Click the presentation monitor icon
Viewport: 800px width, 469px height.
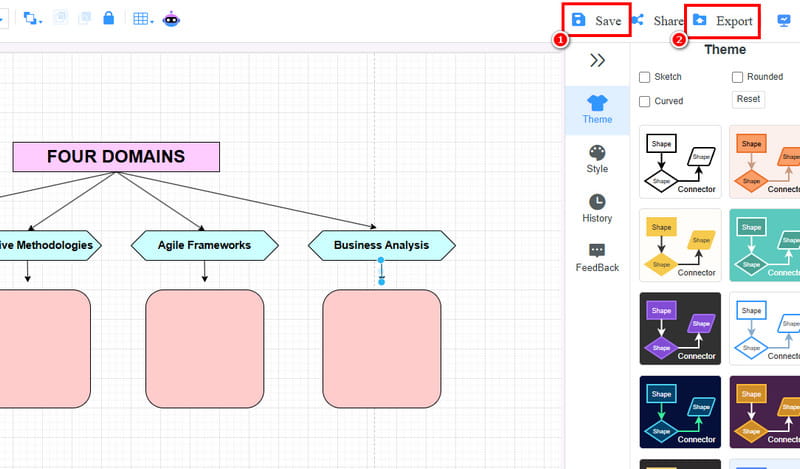[x=784, y=20]
